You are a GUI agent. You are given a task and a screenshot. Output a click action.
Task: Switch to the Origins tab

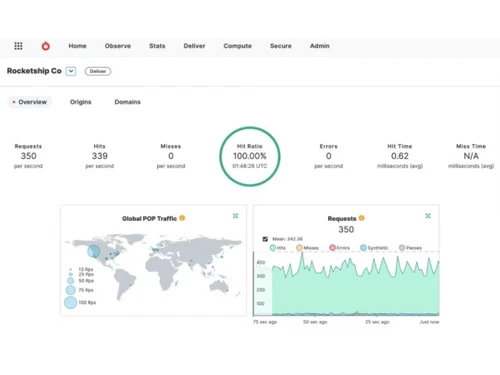pos(81,102)
